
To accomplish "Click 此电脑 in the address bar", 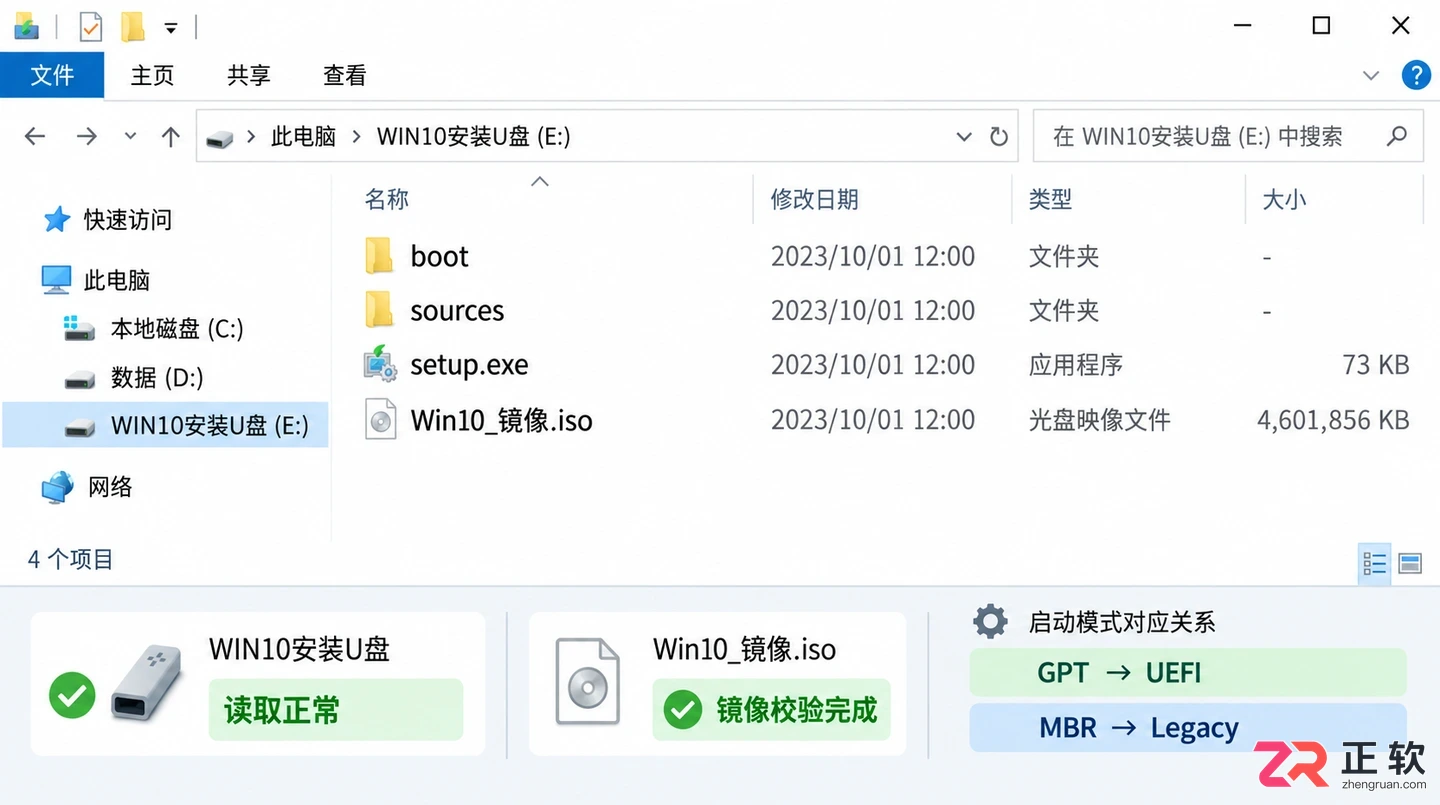I will [303, 136].
